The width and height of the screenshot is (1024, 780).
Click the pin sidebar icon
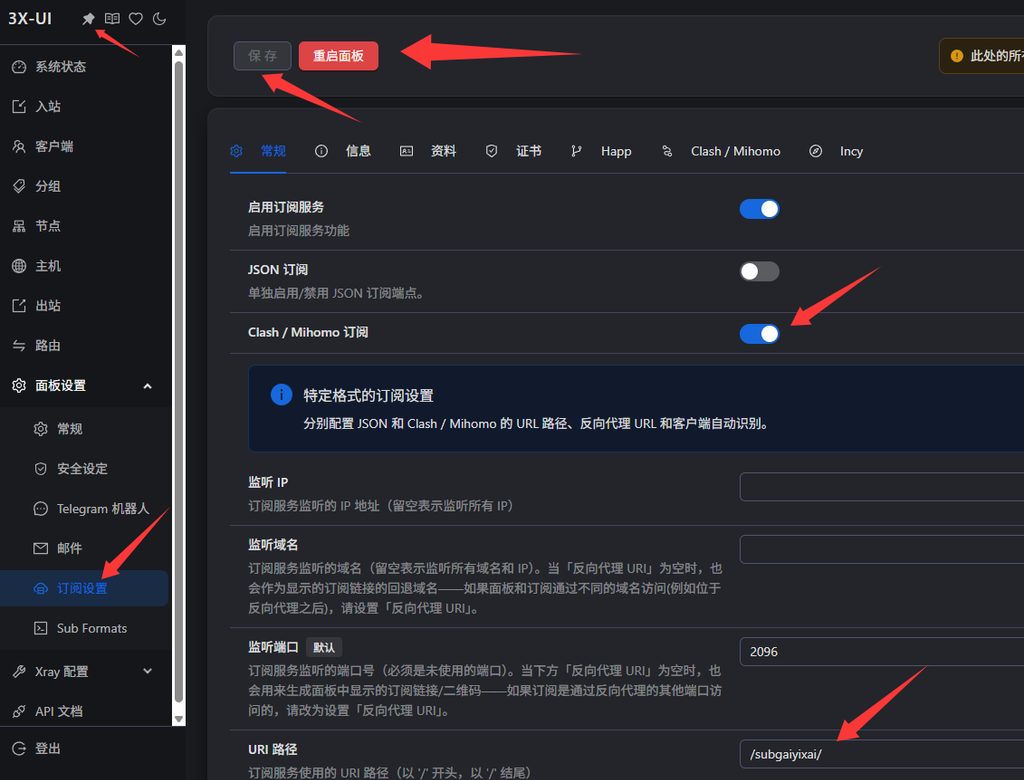[88, 19]
